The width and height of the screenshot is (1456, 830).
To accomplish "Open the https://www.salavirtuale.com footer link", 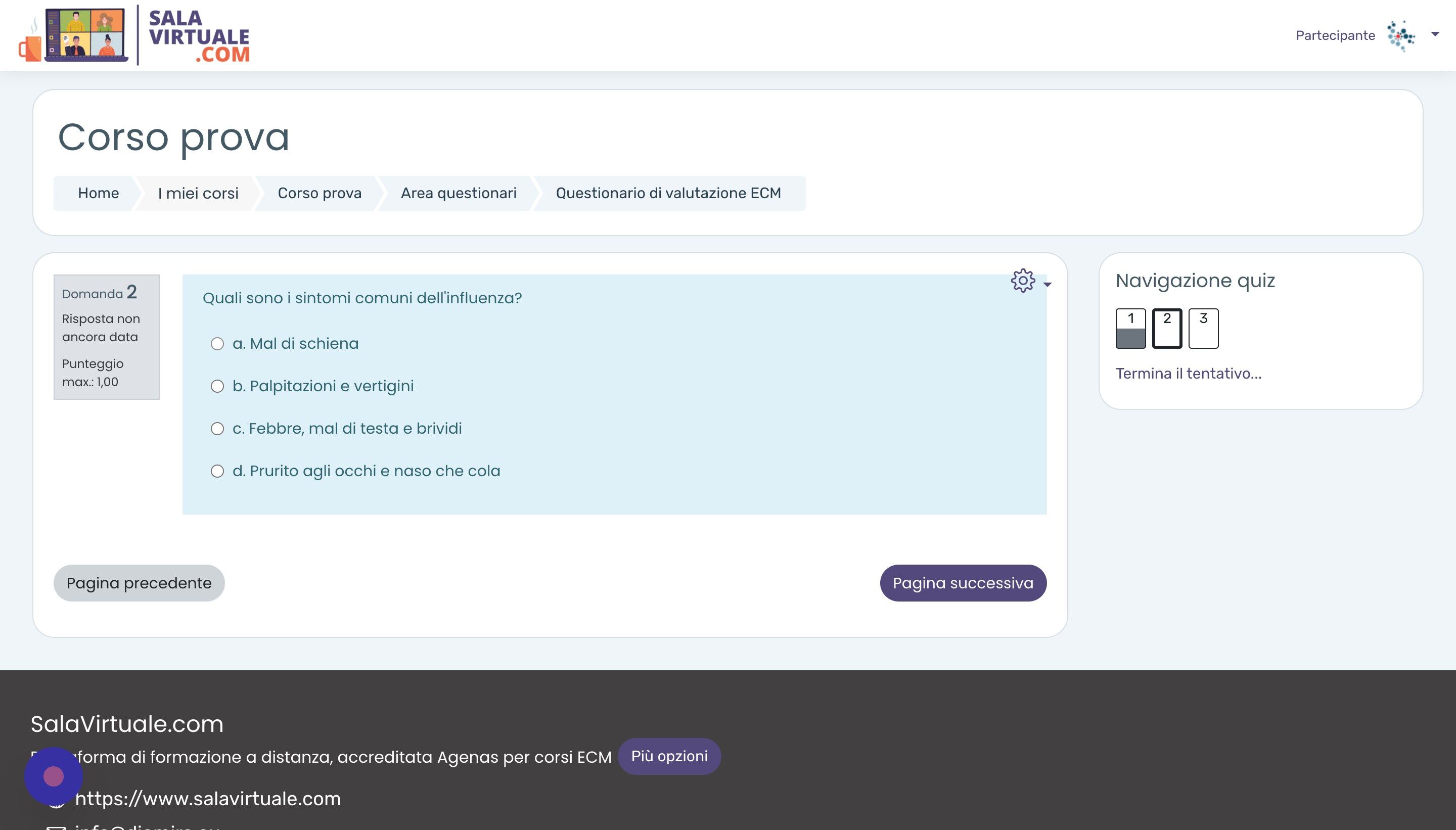I will (x=207, y=799).
